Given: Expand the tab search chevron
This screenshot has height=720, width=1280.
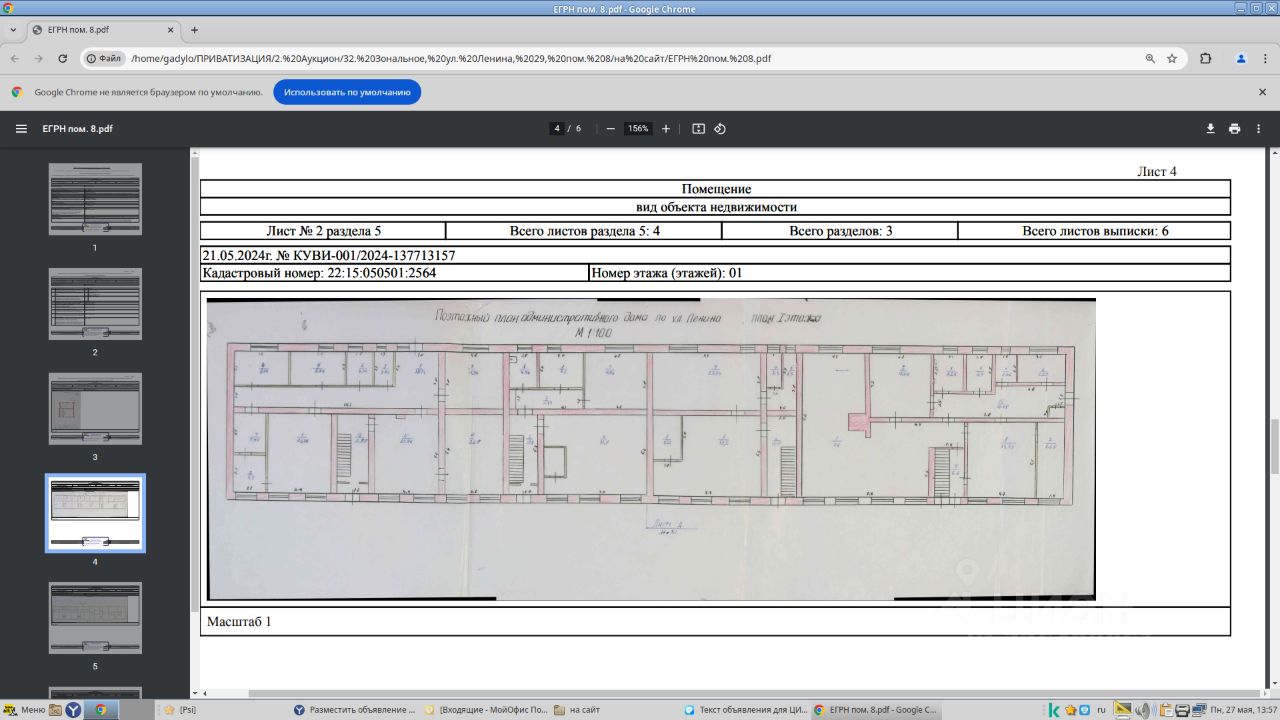Looking at the screenshot, I should [12, 30].
